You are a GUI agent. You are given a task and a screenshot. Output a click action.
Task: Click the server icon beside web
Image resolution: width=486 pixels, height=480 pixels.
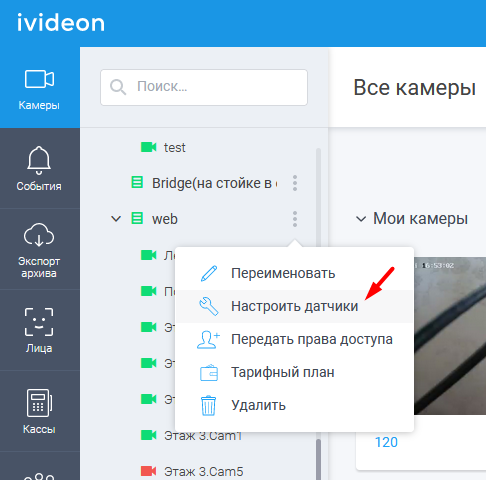coord(137,218)
